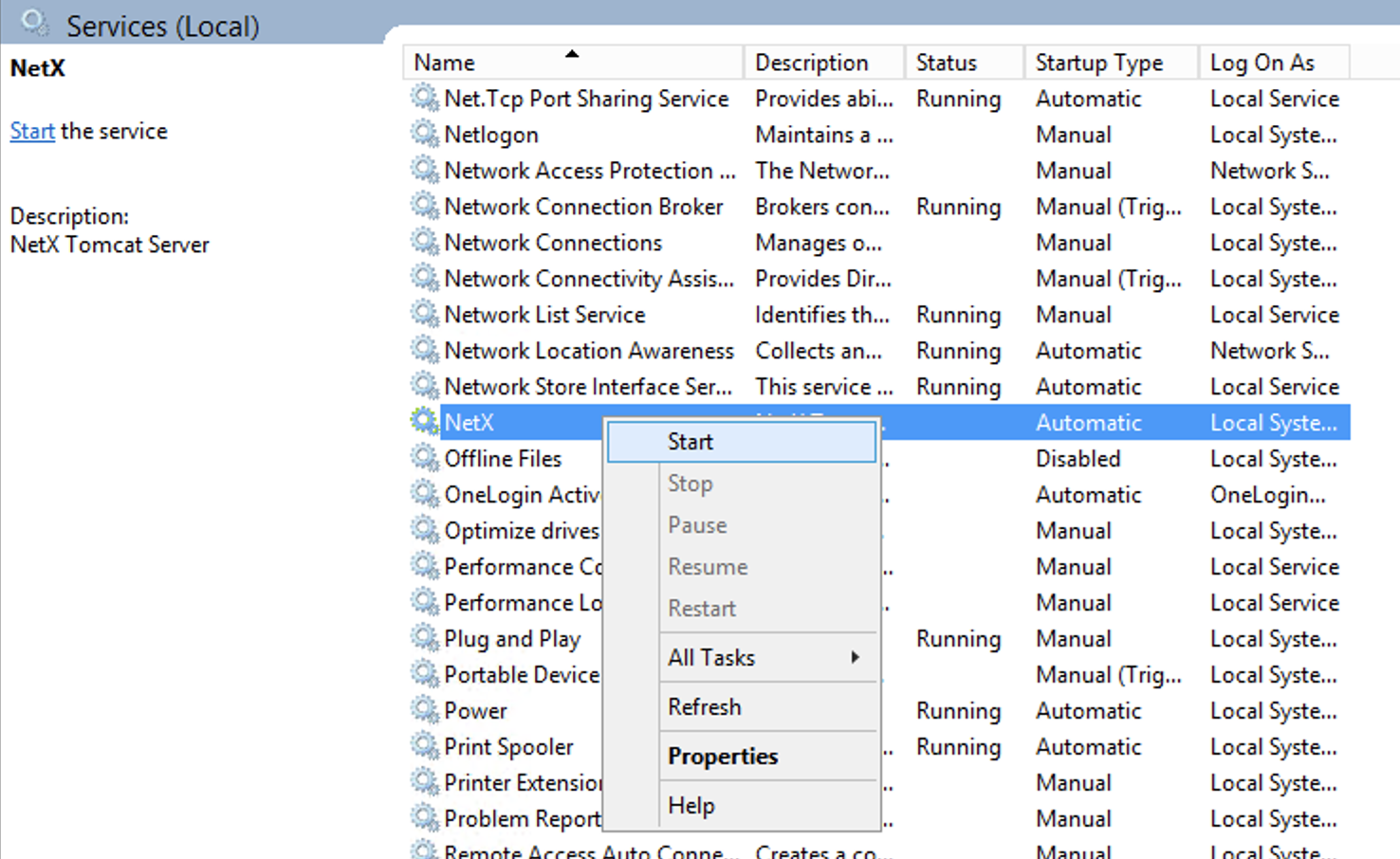Viewport: 1400px width, 859px height.
Task: Open Properties from the context menu
Action: click(722, 757)
